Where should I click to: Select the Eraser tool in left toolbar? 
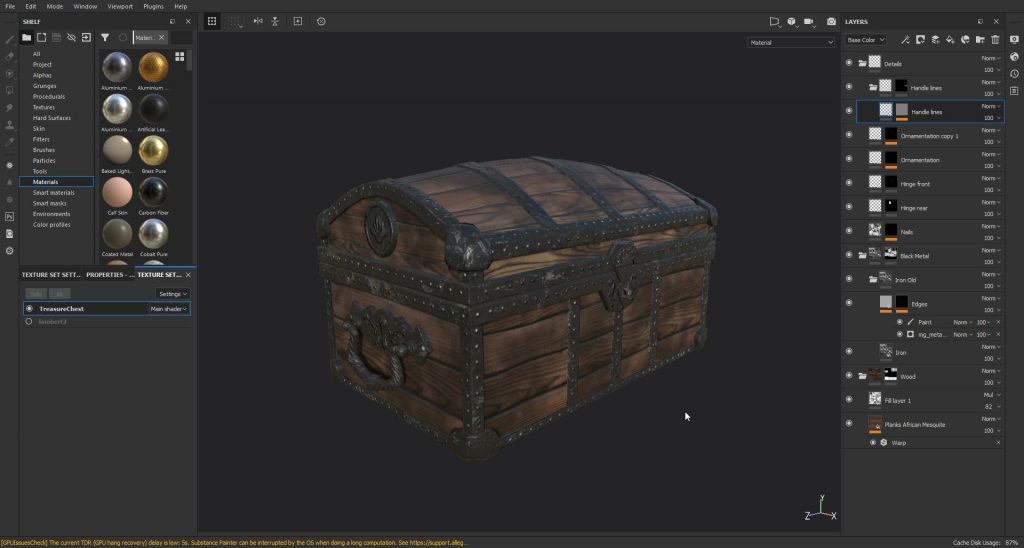tap(9, 57)
